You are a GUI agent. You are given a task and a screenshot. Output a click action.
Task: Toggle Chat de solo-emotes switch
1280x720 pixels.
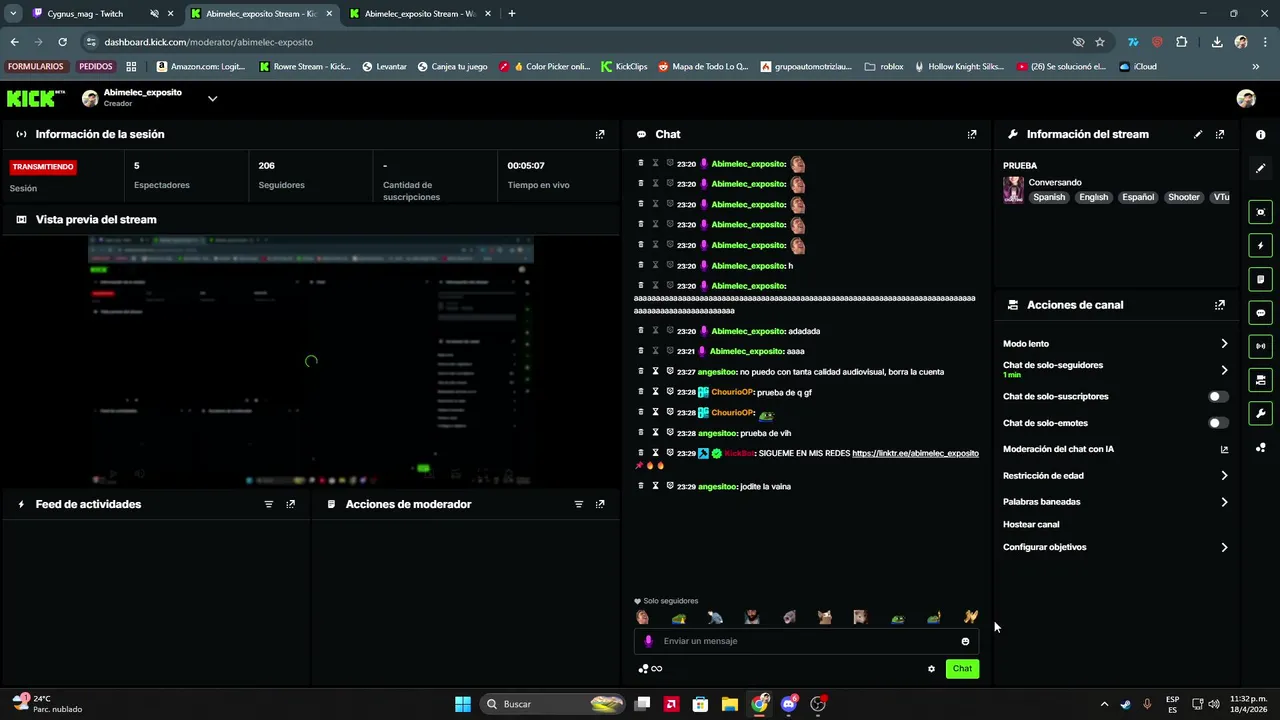tap(1217, 423)
